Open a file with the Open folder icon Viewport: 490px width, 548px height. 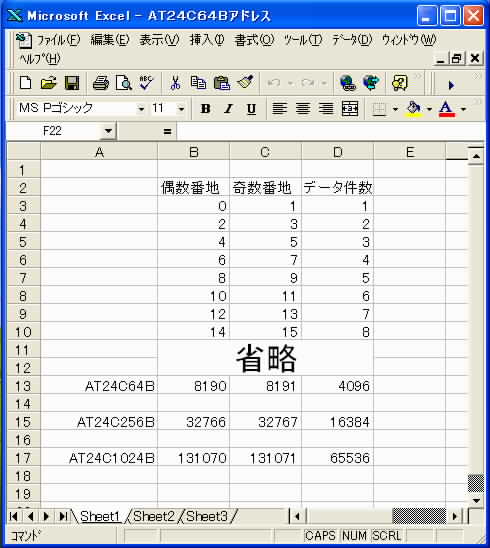(x=48, y=83)
